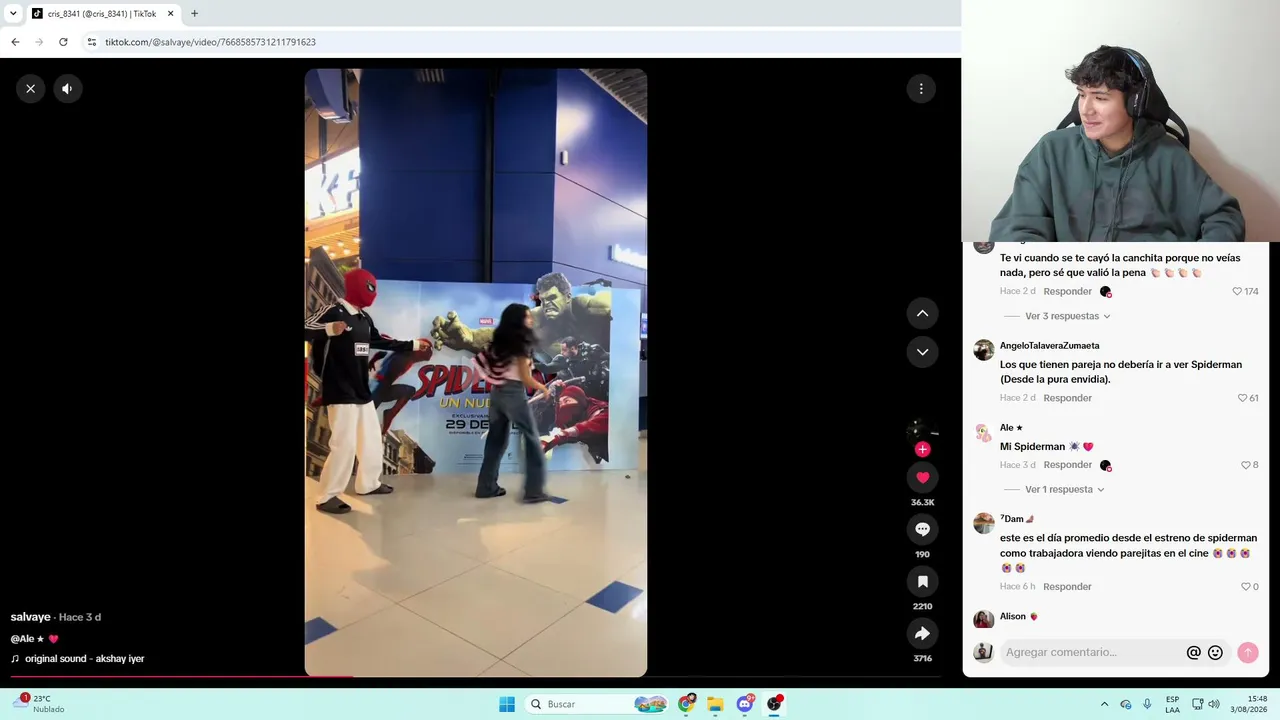1280x720 pixels.
Task: Reload the TikTok page
Action: [x=63, y=42]
